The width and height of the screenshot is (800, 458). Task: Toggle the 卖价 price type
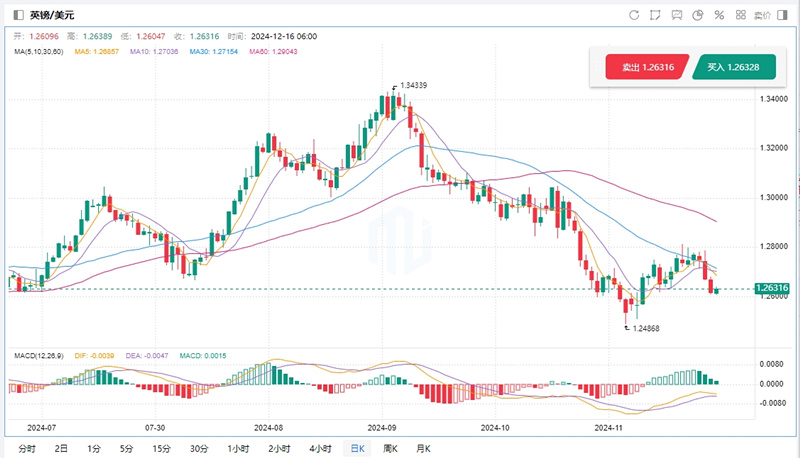(762, 15)
